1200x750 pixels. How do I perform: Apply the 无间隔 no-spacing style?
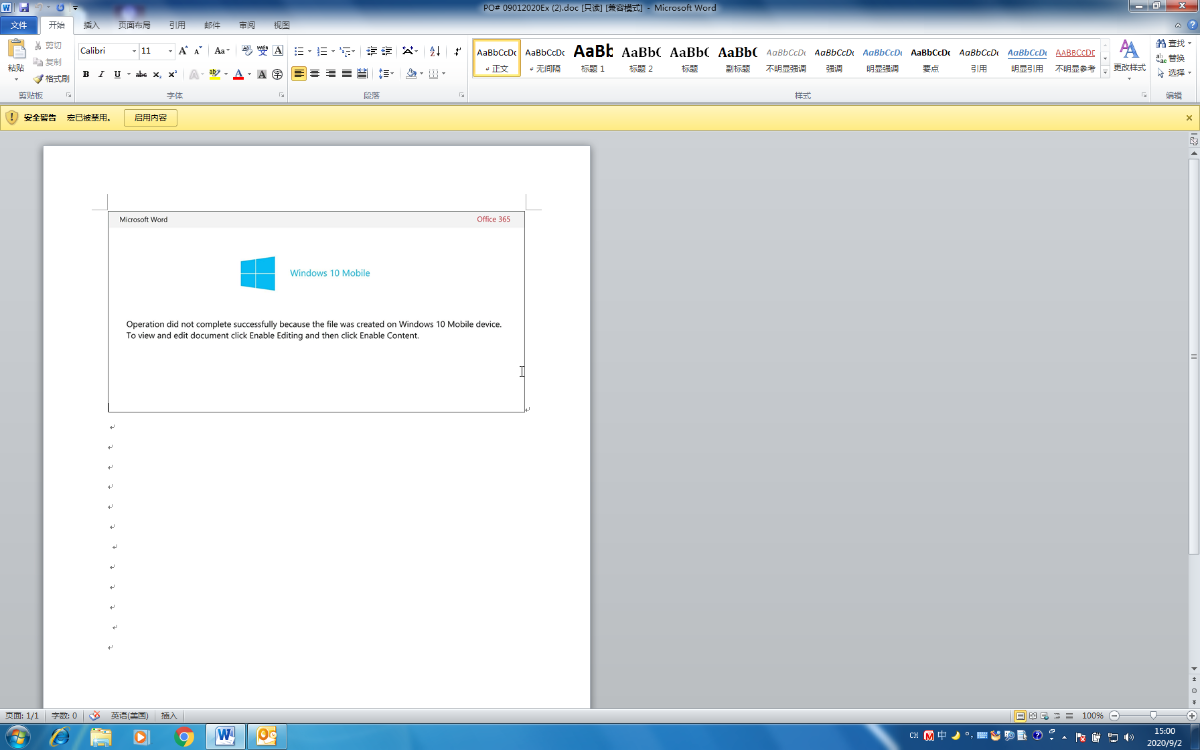pyautogui.click(x=545, y=58)
